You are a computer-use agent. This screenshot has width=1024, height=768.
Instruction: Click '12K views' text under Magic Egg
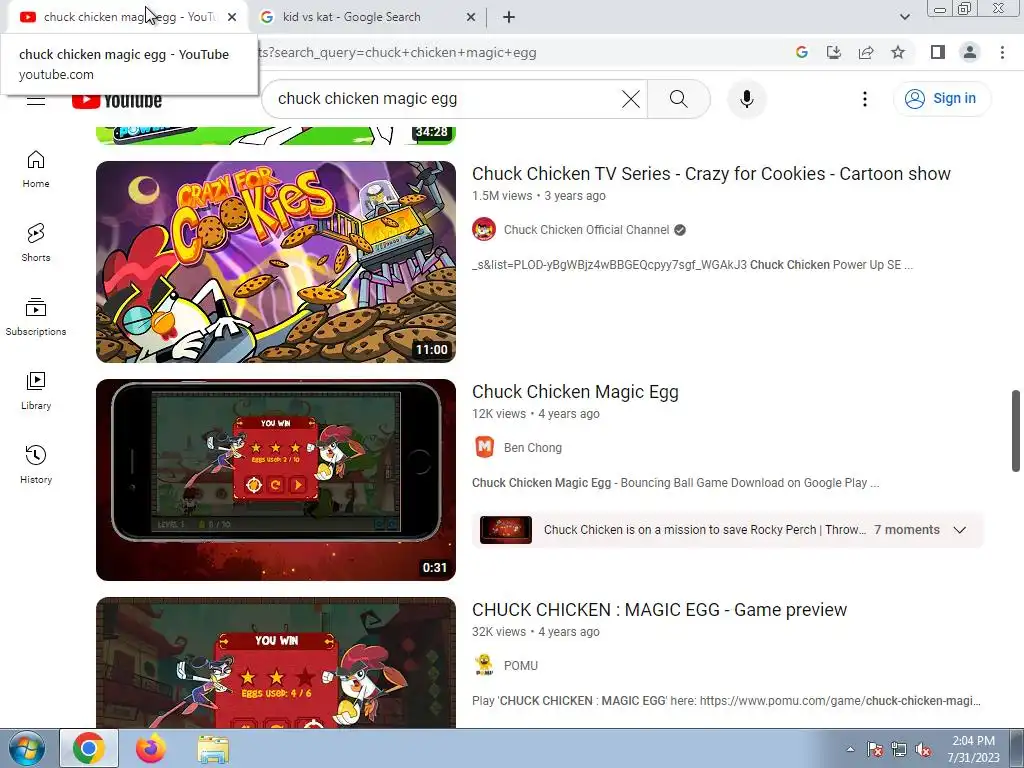(499, 414)
